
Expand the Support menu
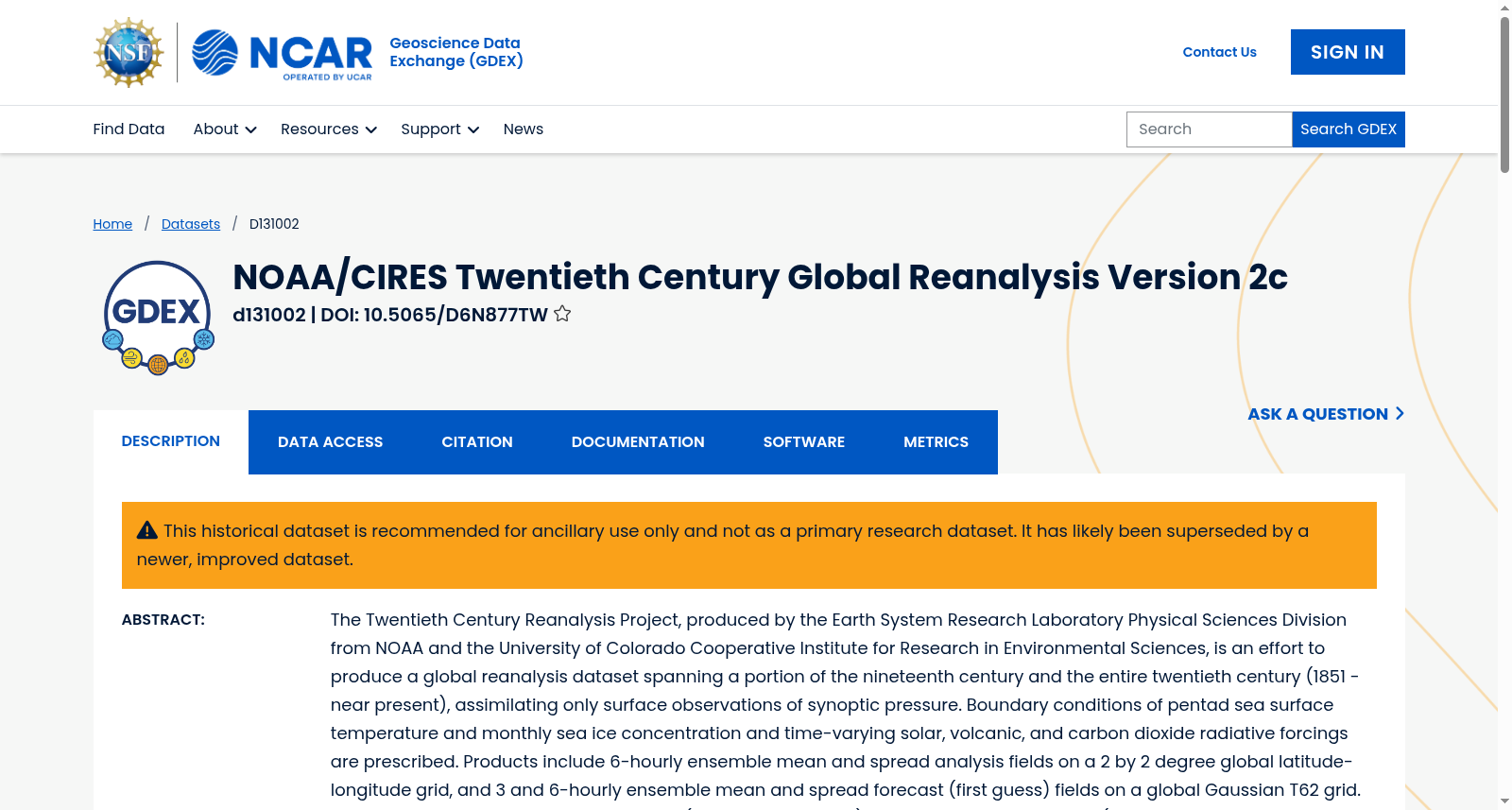tap(439, 129)
